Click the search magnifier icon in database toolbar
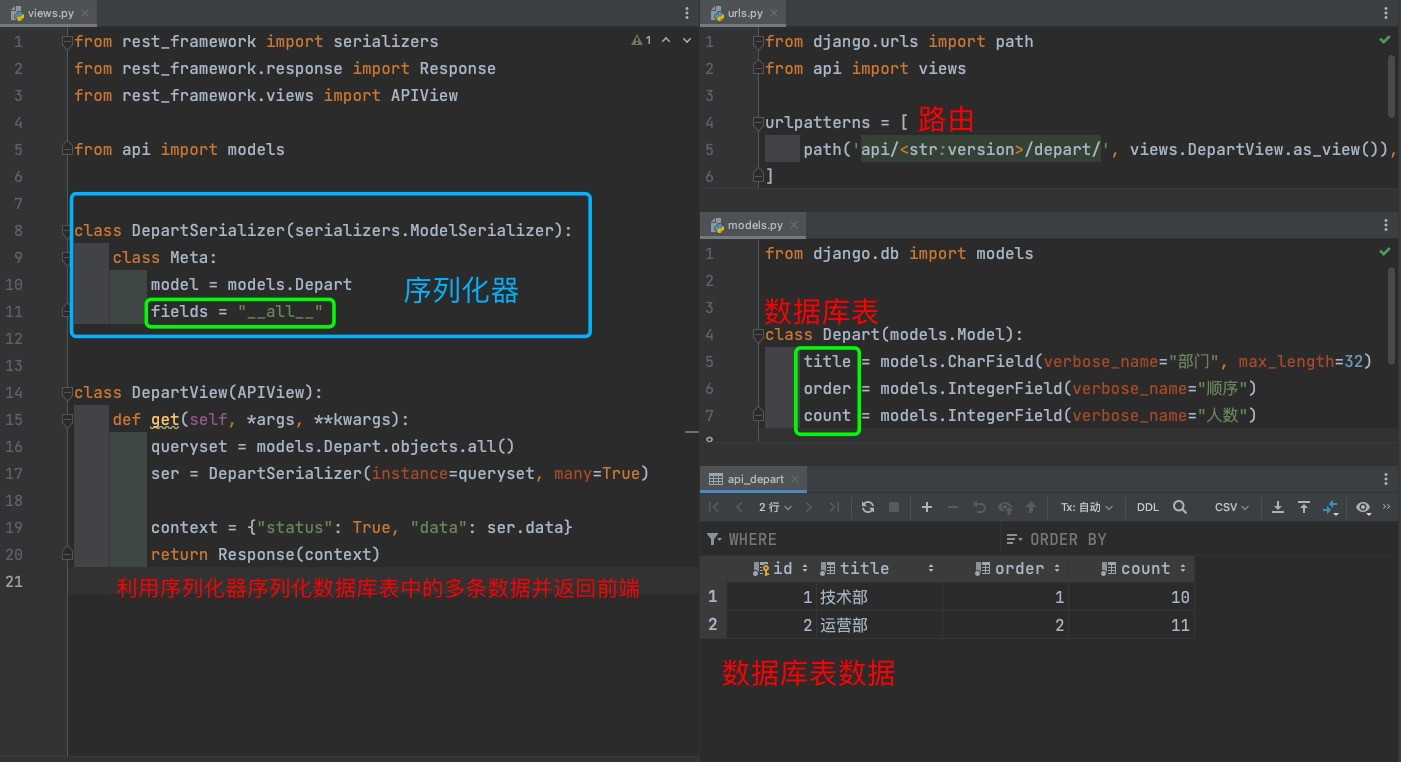The height and width of the screenshot is (762, 1401). click(1180, 507)
